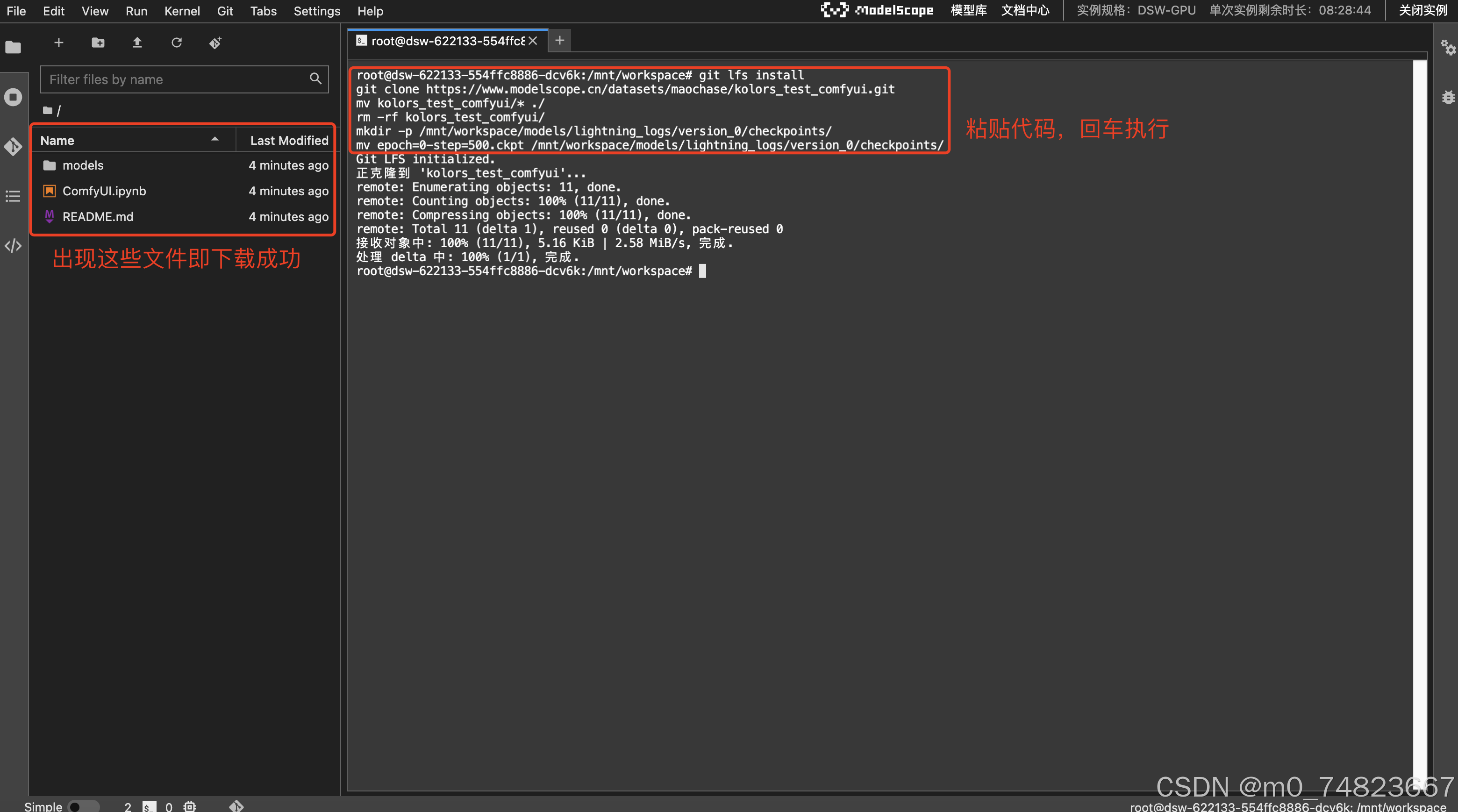Open the Git clone dialog icon

(215, 43)
